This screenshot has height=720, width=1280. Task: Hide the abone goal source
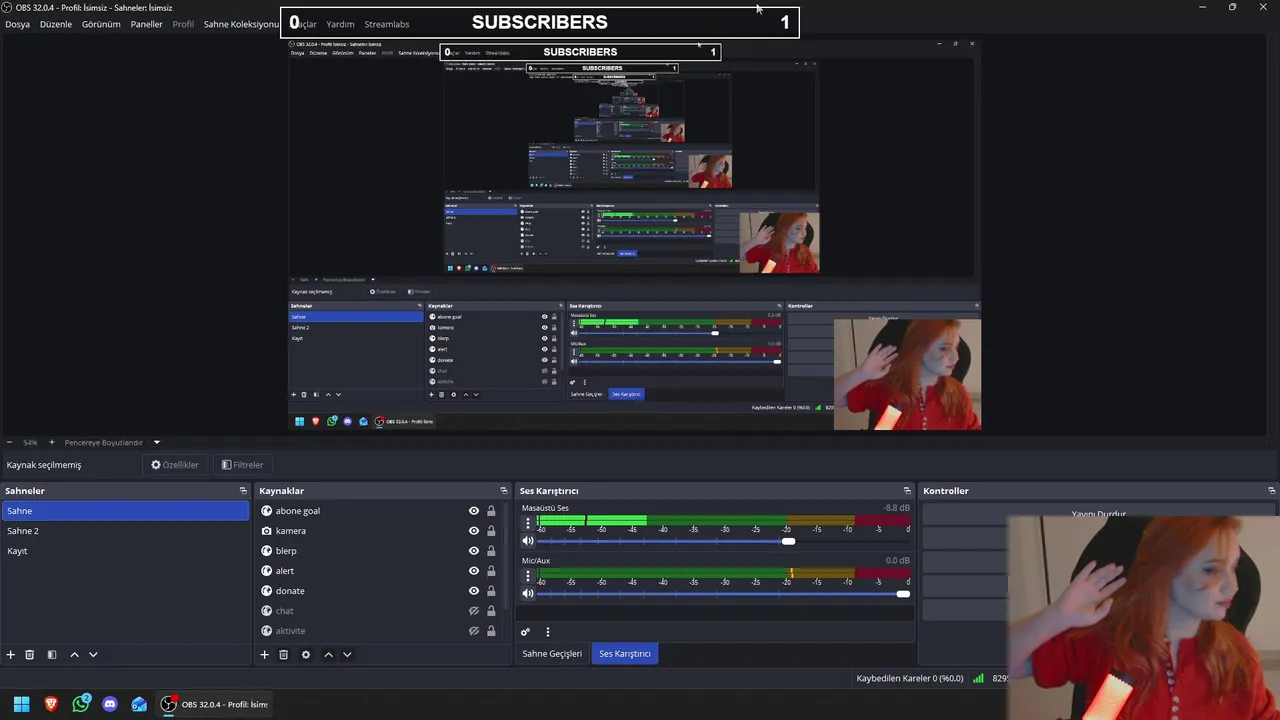[x=474, y=511]
